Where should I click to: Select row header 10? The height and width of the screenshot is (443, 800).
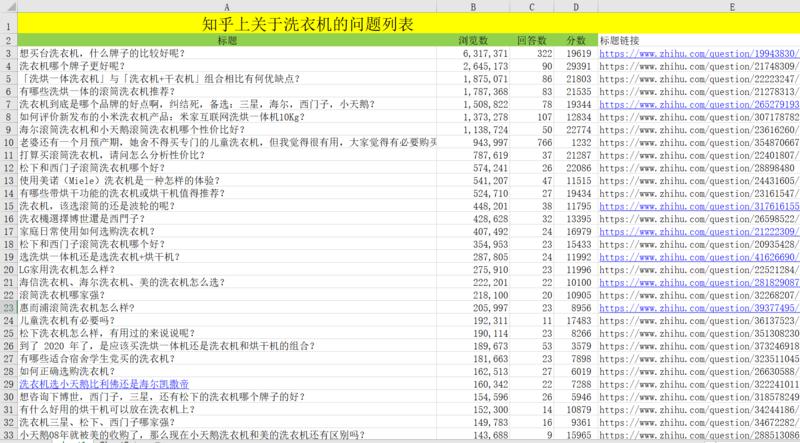pyautogui.click(x=9, y=142)
